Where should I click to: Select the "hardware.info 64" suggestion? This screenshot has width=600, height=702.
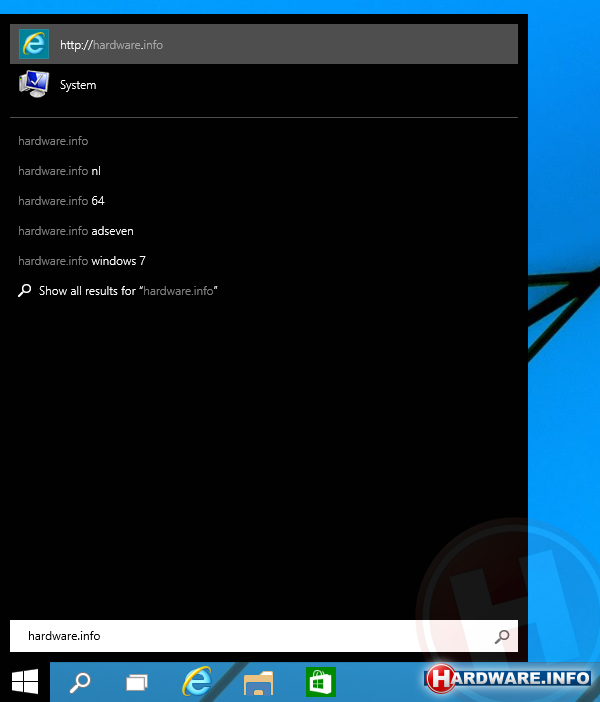61,201
